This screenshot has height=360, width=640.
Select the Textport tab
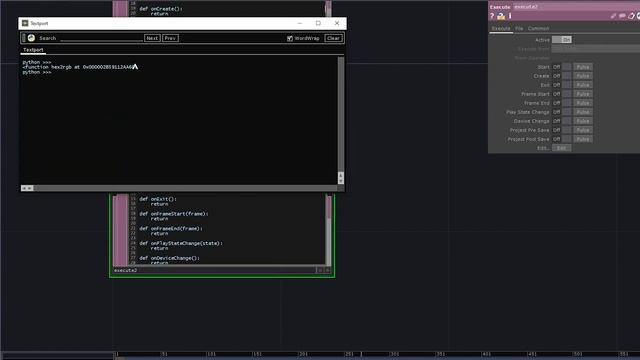[x=33, y=50]
